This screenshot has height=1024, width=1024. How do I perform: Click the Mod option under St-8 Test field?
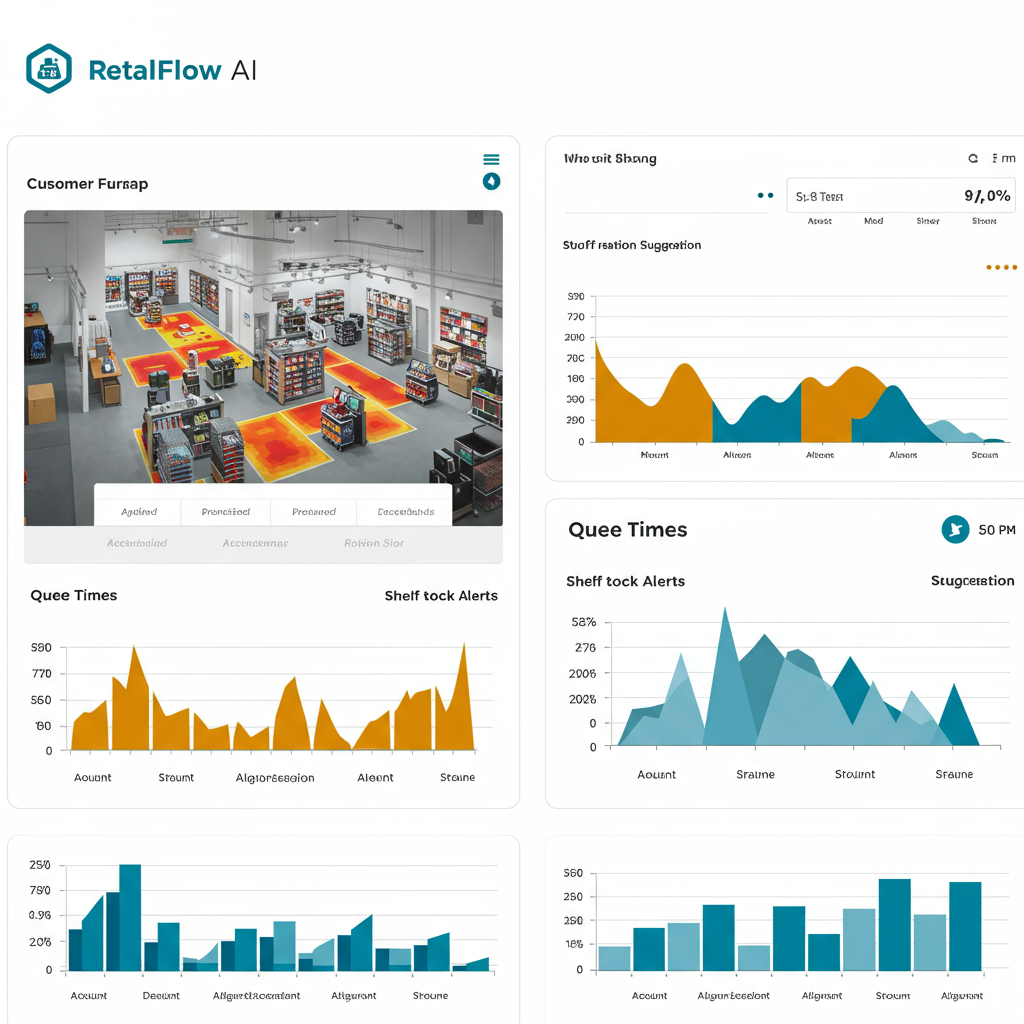click(x=872, y=220)
